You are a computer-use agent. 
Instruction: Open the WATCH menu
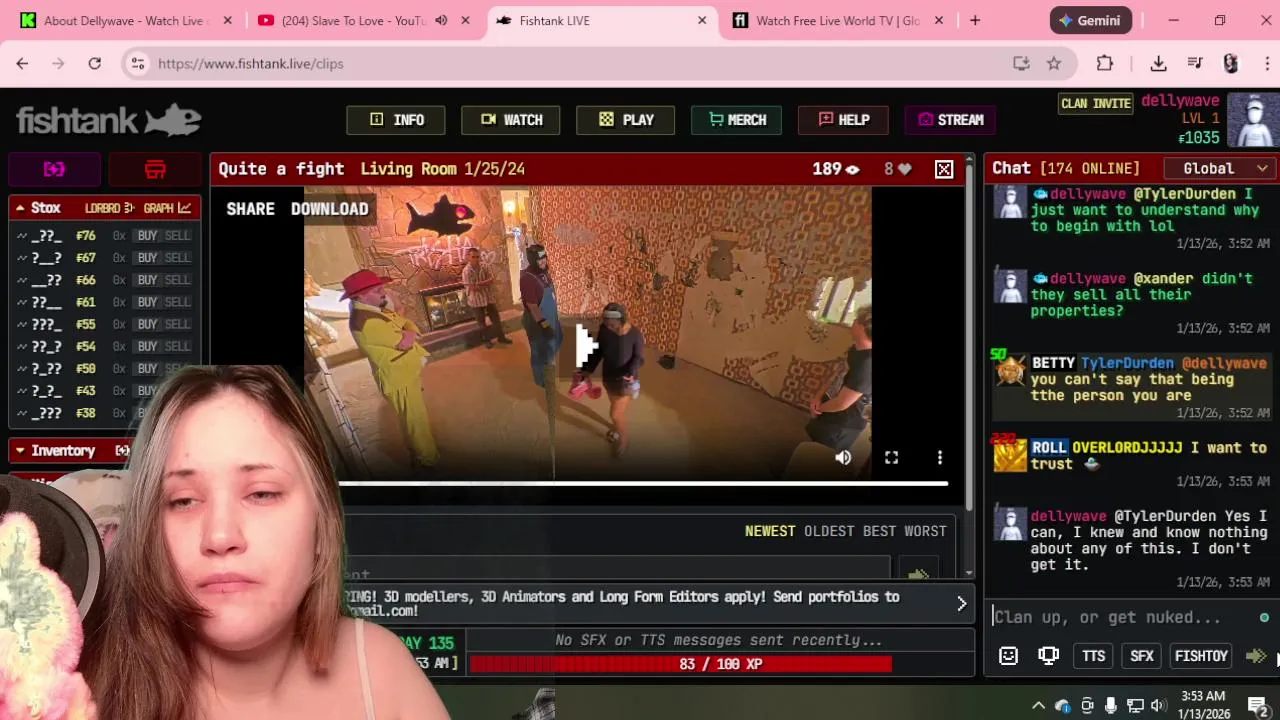click(x=511, y=120)
